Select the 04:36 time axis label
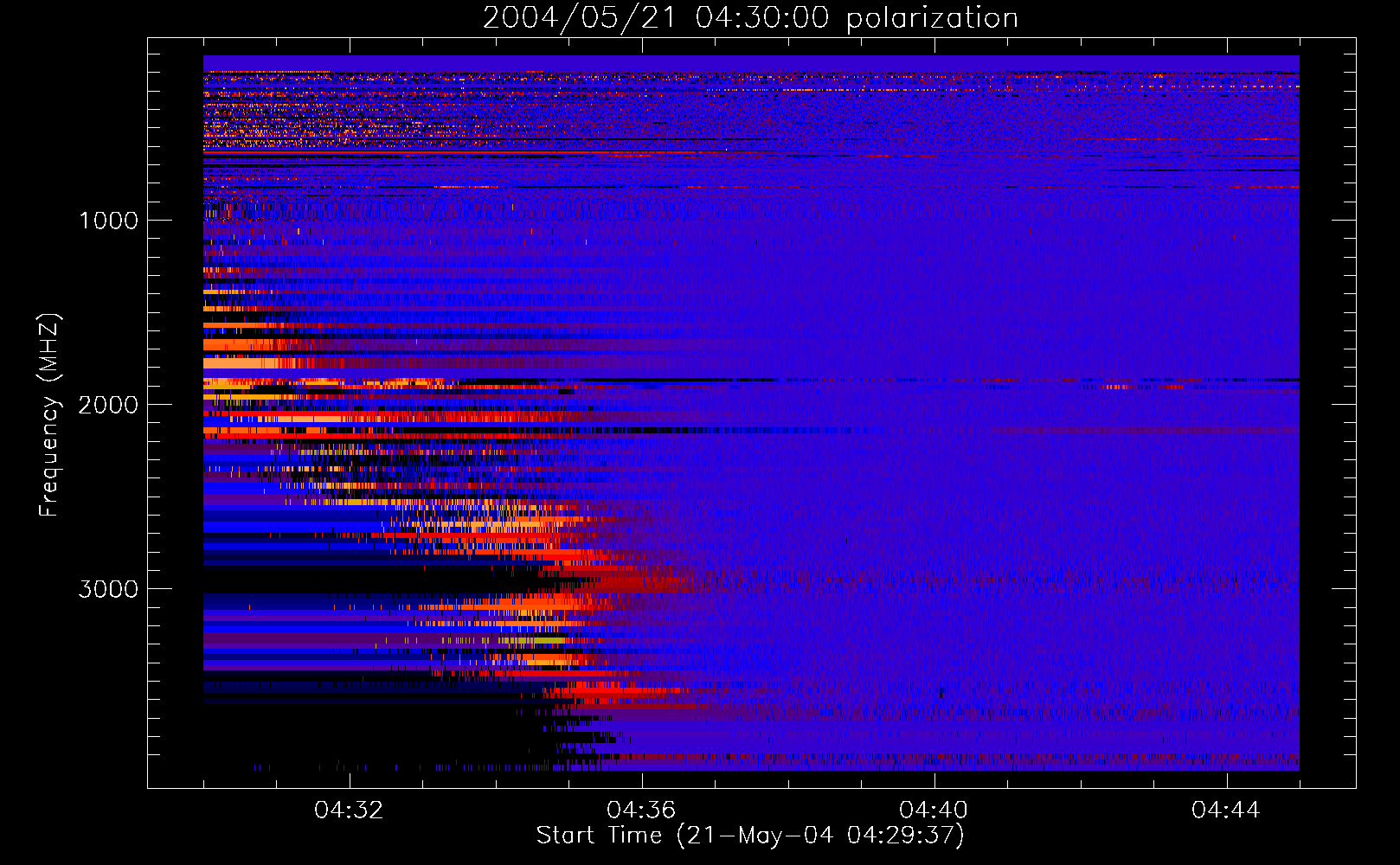 click(x=641, y=811)
